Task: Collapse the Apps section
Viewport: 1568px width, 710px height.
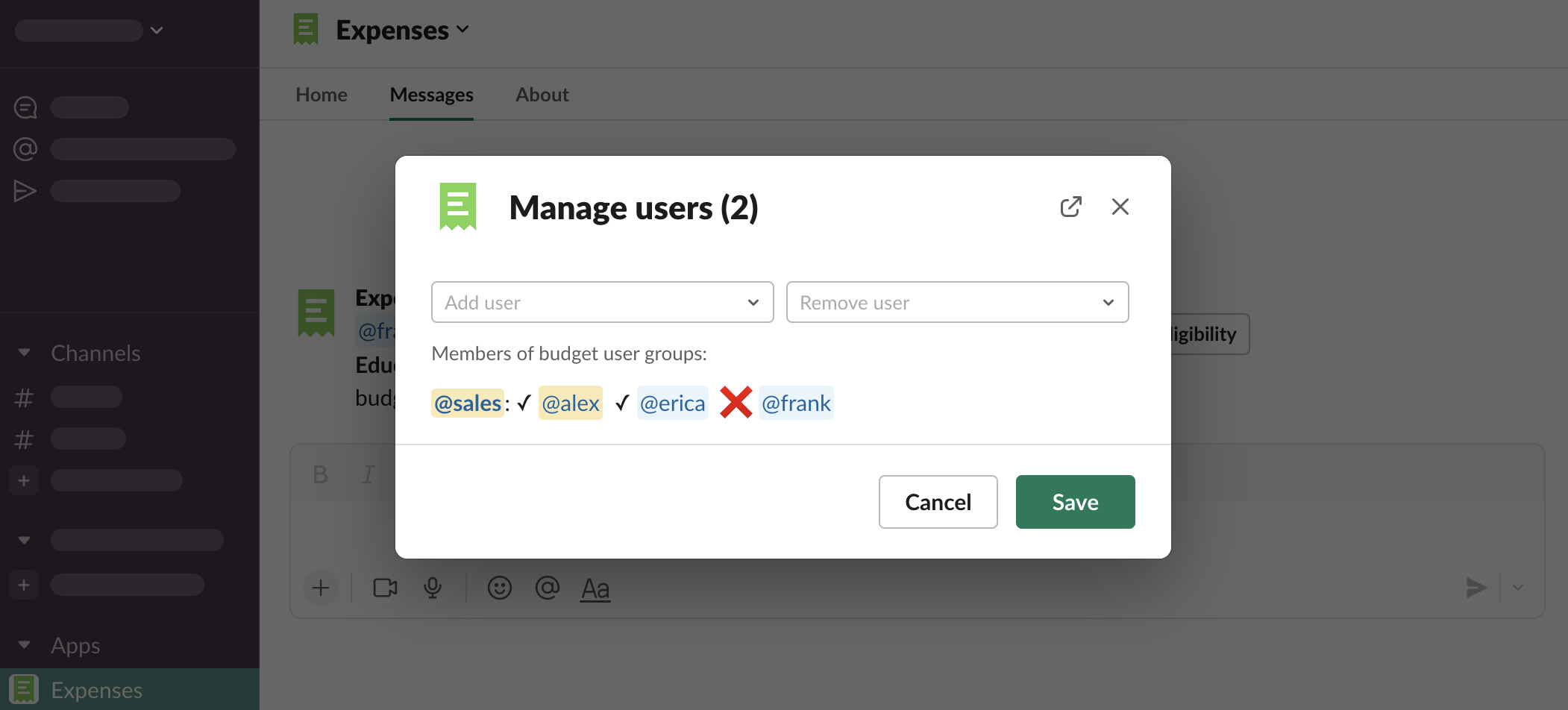Action: click(25, 645)
